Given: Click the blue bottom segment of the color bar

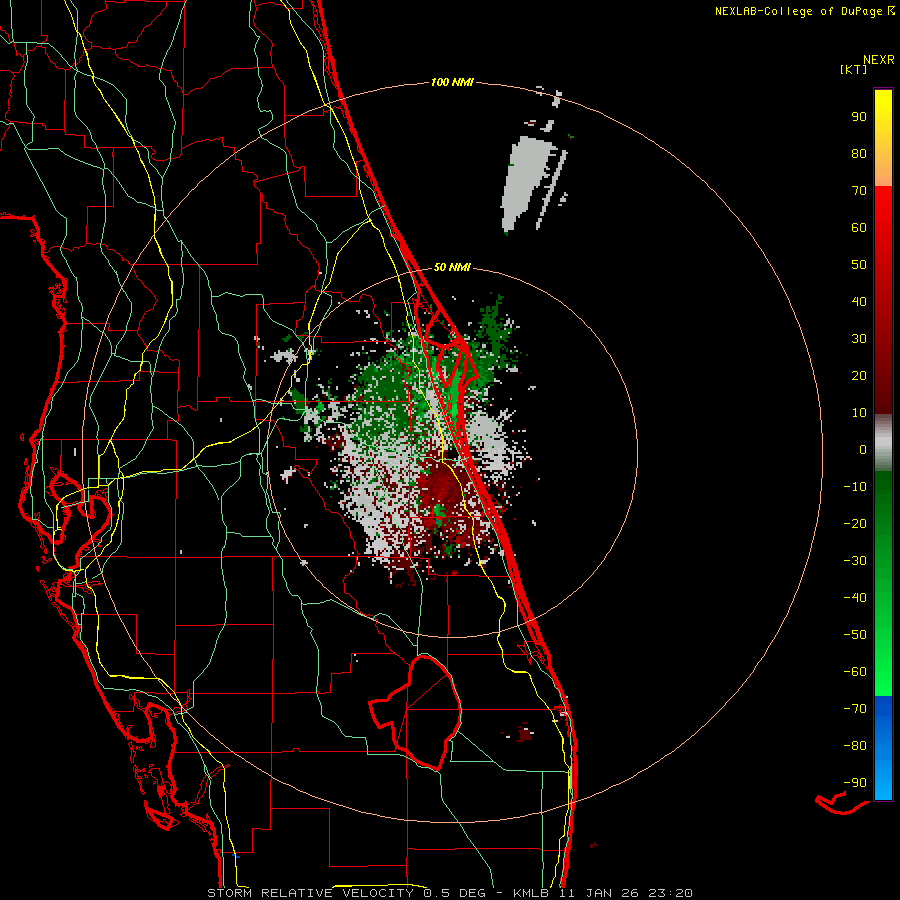Looking at the screenshot, I should point(883,748).
